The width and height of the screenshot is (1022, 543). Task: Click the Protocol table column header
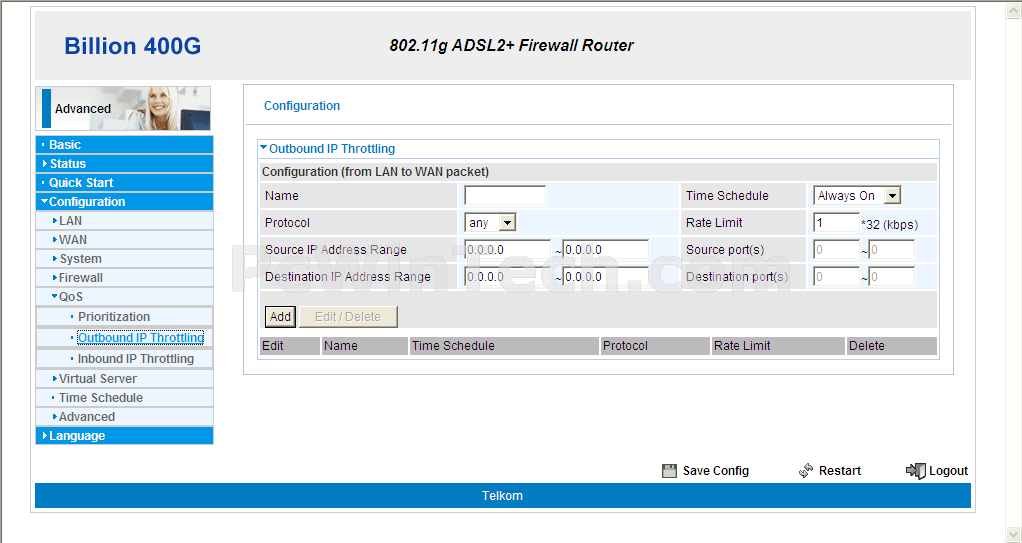[654, 346]
